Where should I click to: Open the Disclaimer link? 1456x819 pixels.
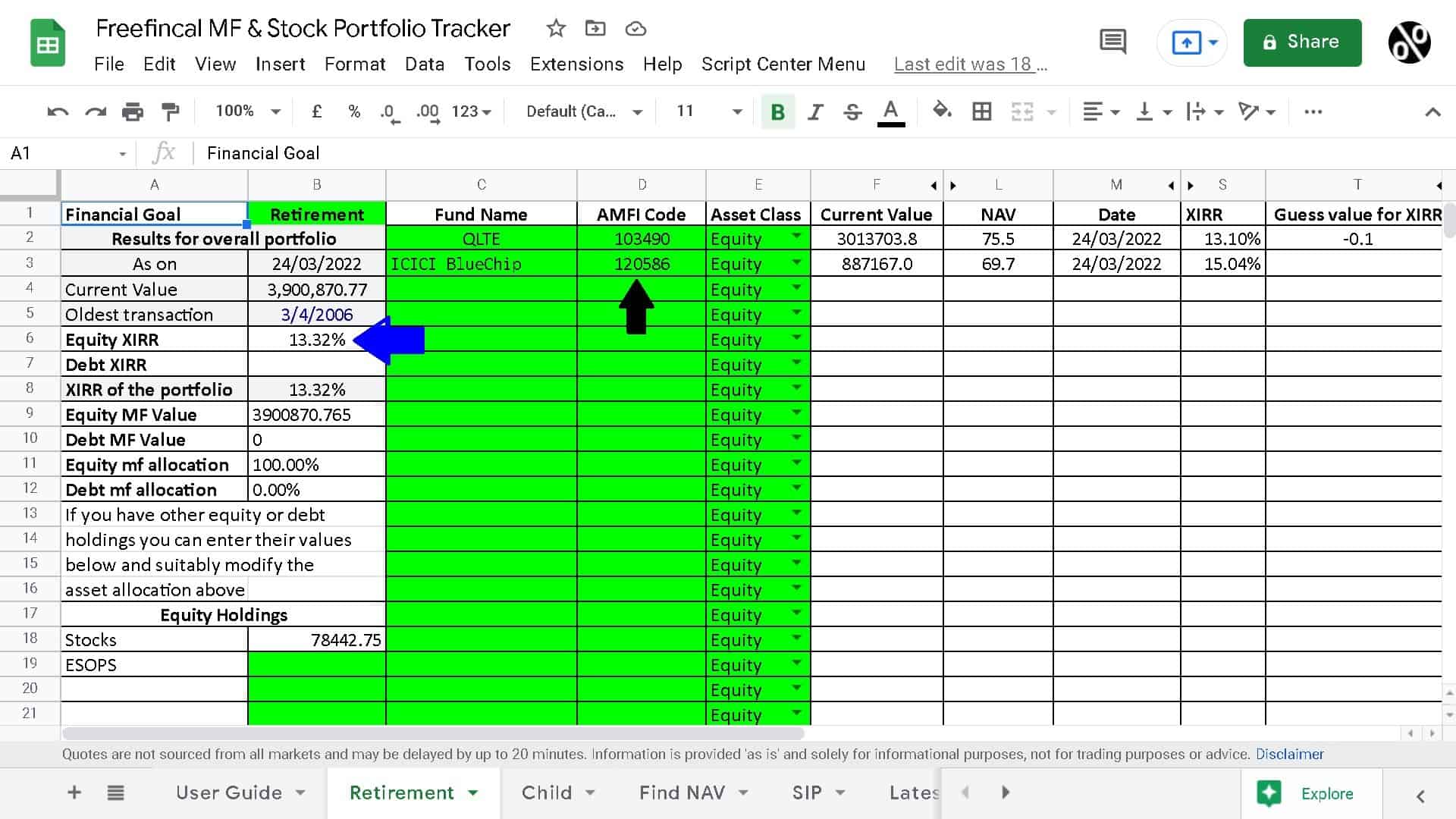click(1289, 754)
